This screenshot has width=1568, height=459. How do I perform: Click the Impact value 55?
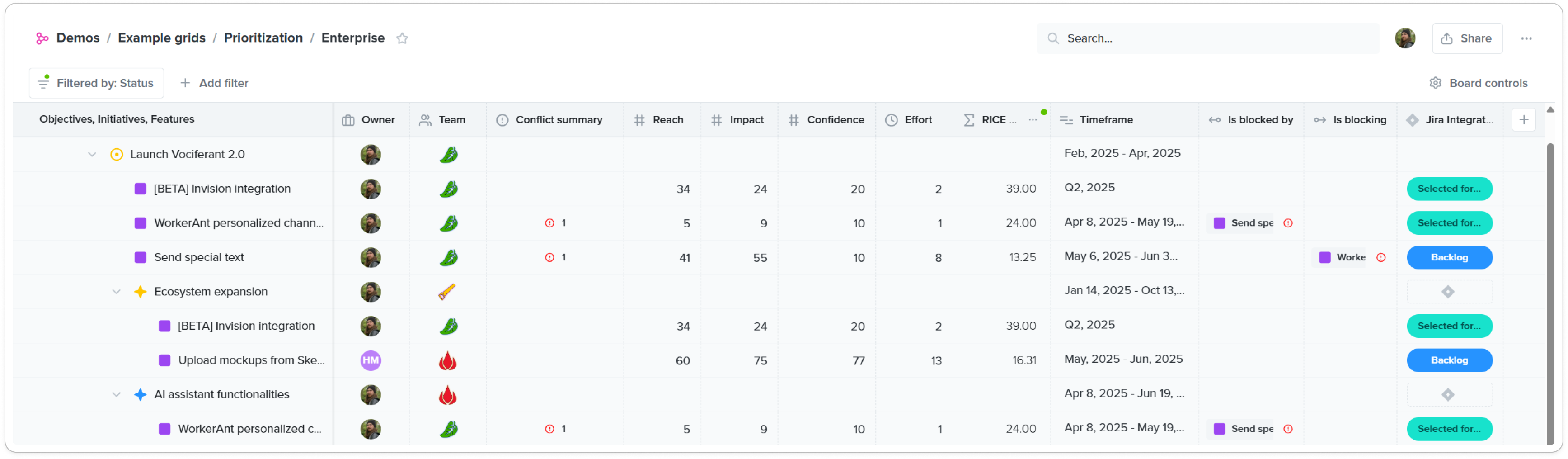tap(760, 257)
